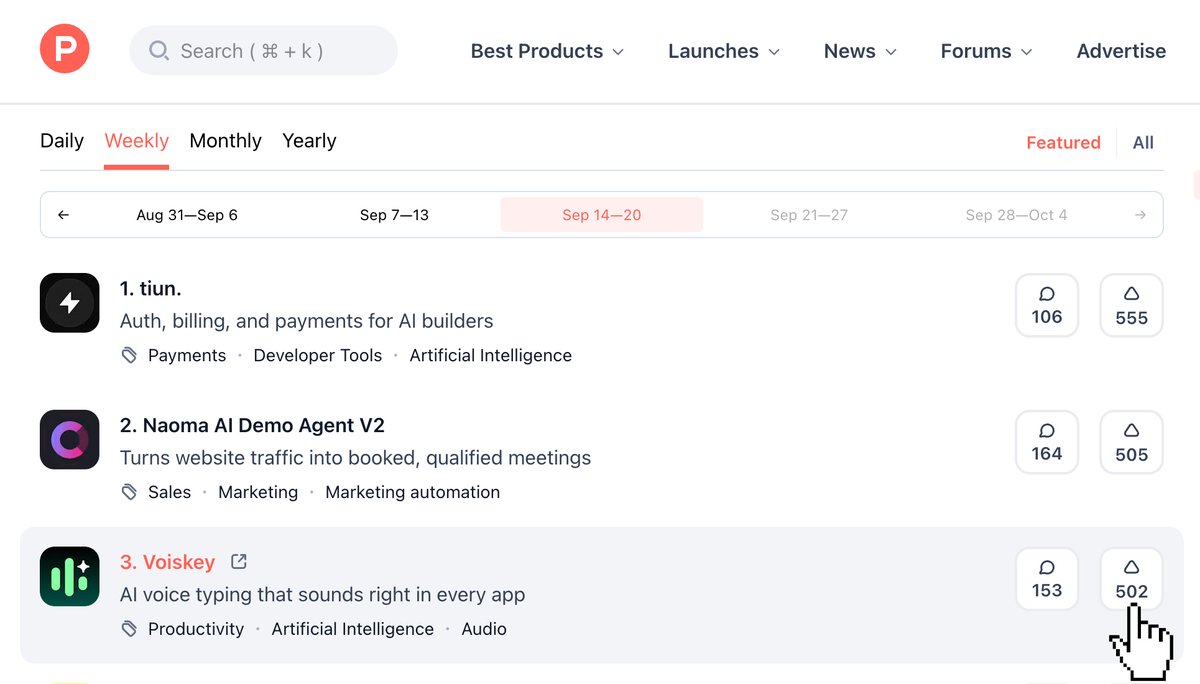Click the search magnifier icon
The width and height of the screenshot is (1200, 684).
159,50
